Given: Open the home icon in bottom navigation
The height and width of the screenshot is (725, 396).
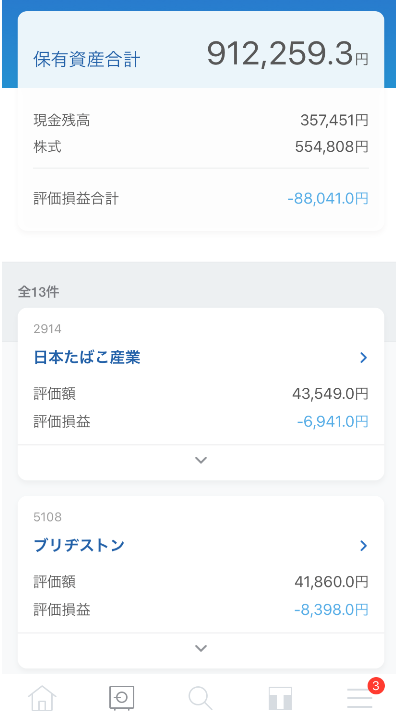Looking at the screenshot, I should point(42,698).
